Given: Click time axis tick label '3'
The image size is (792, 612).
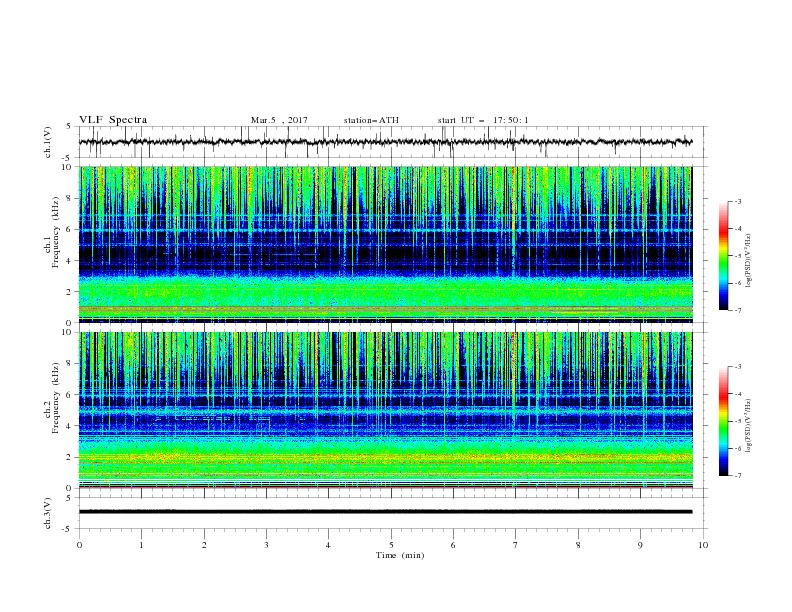Looking at the screenshot, I should (x=266, y=545).
